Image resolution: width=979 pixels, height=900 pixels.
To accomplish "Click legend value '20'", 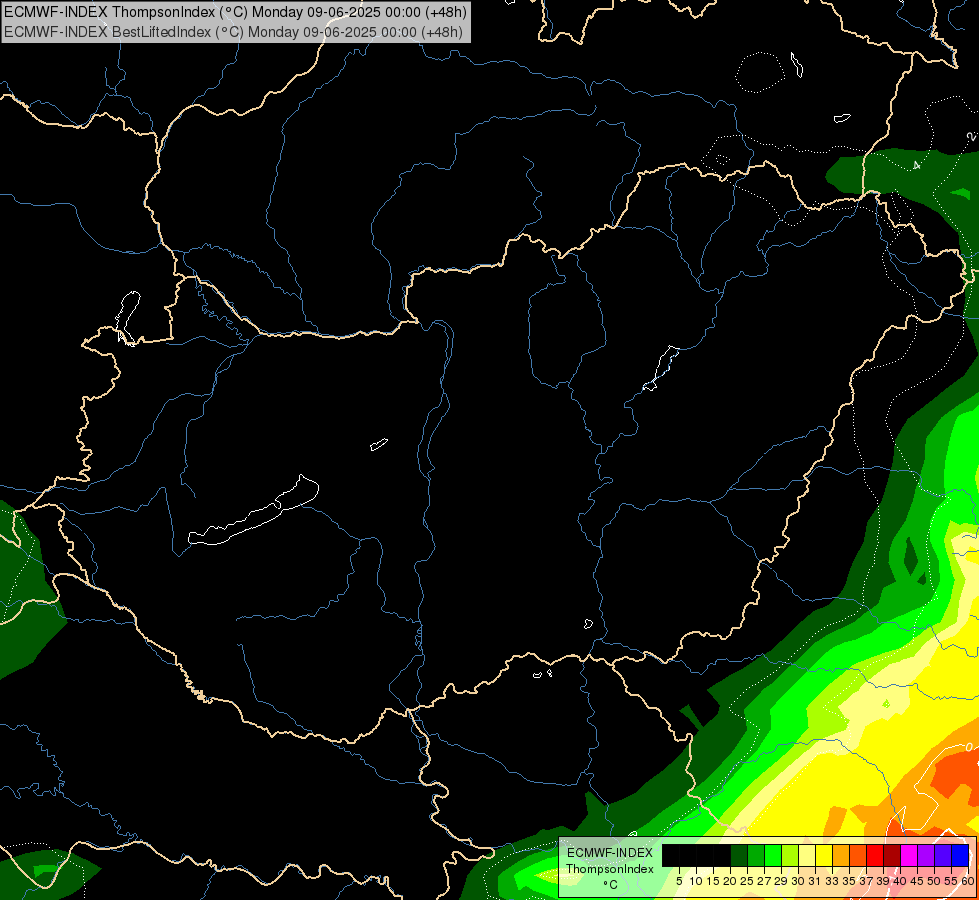I will point(730,881).
